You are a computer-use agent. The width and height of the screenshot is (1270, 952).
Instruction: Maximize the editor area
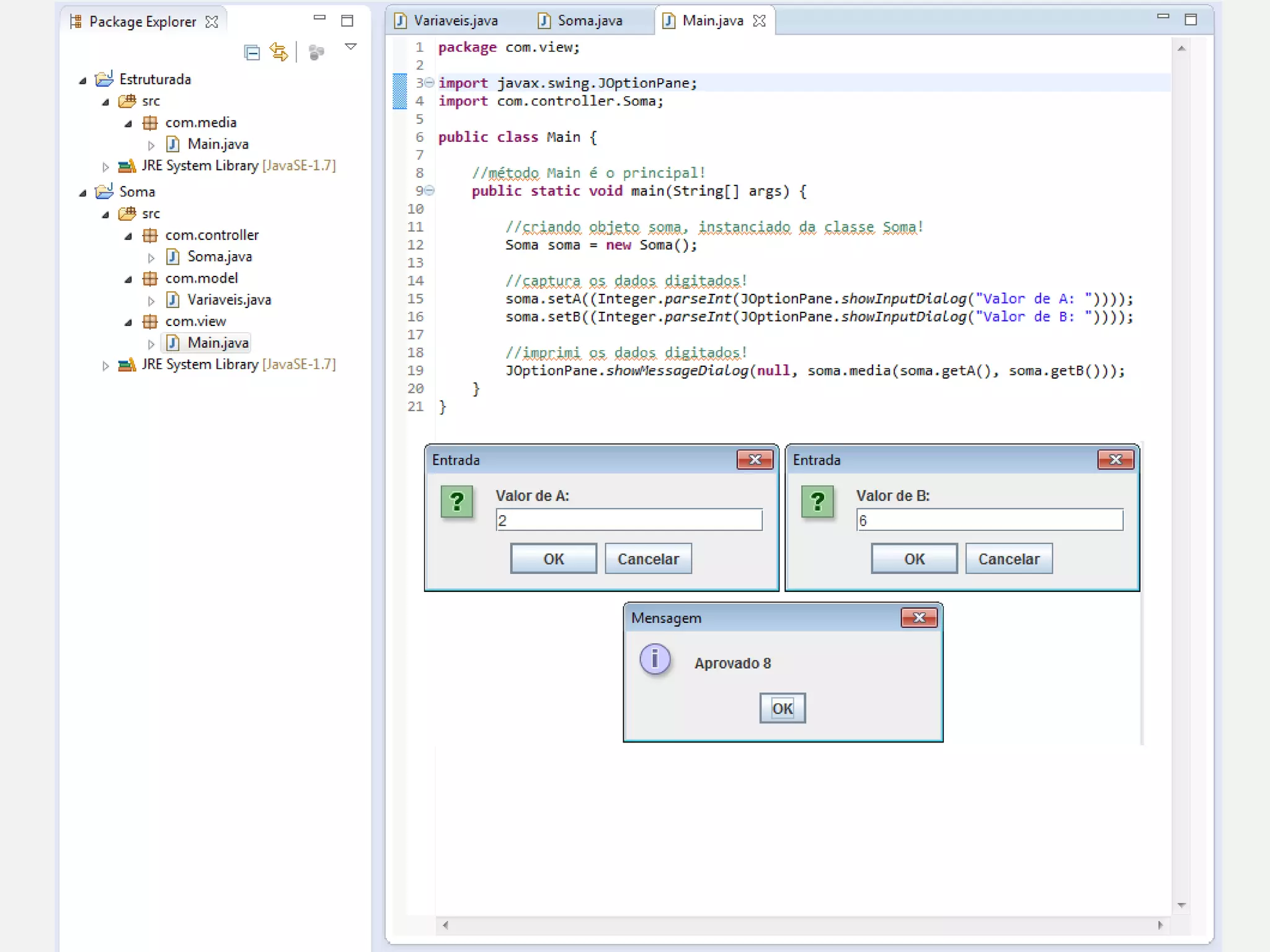click(1191, 20)
